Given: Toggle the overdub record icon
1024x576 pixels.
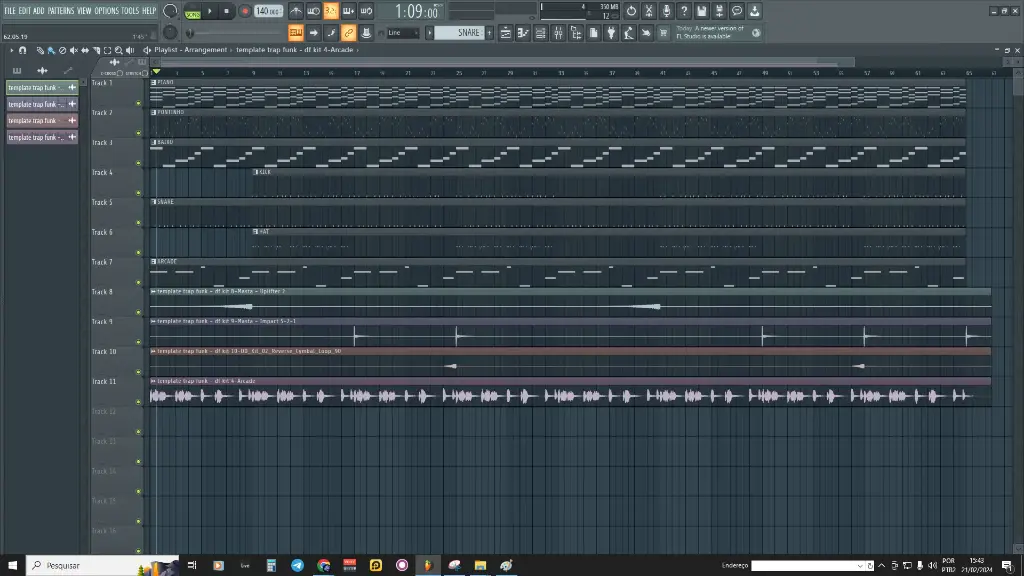Looking at the screenshot, I should tap(349, 11).
